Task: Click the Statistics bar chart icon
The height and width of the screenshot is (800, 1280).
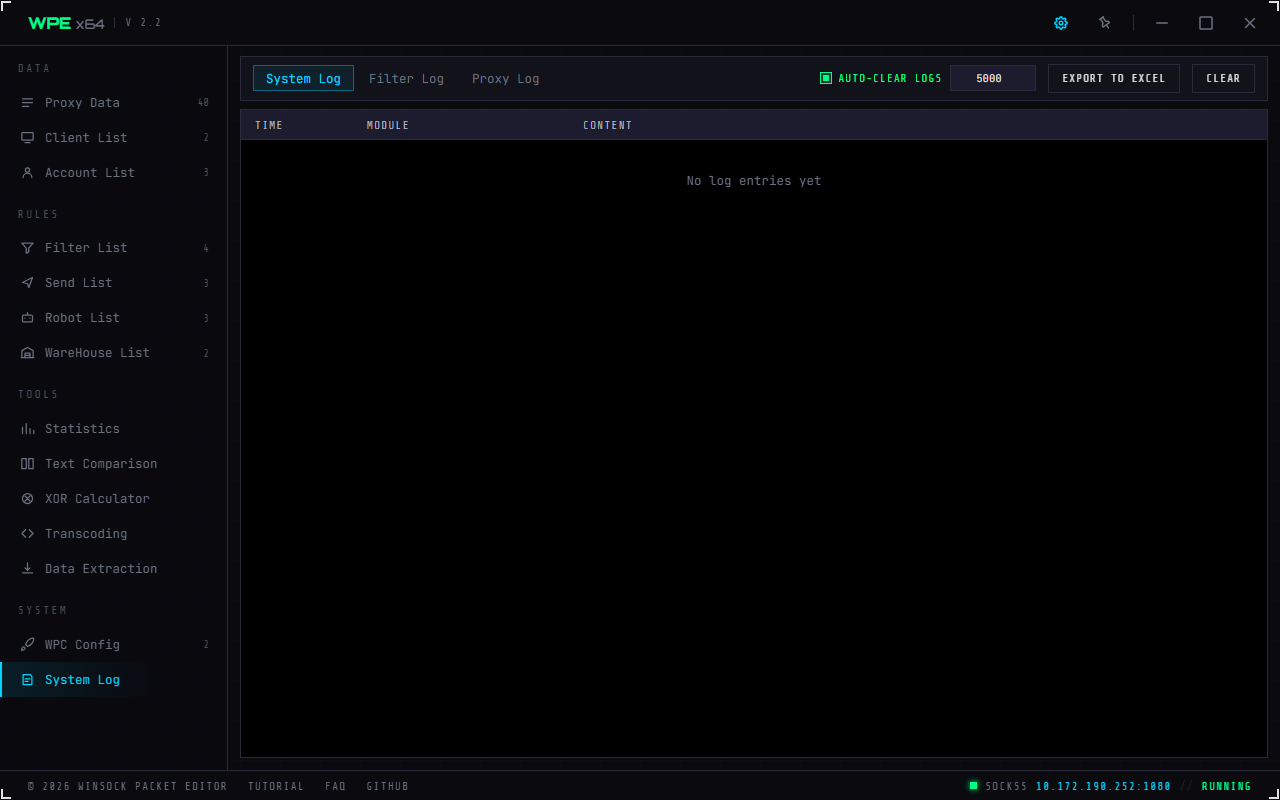Action: [x=27, y=429]
